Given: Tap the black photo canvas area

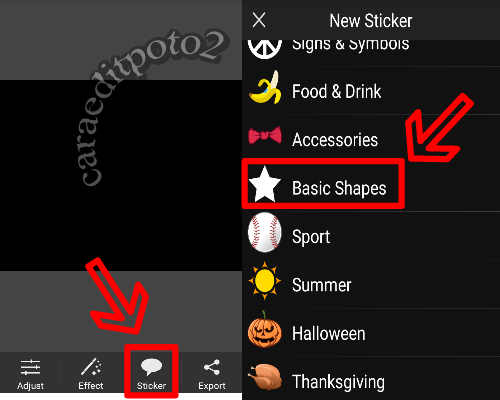Looking at the screenshot, I should [x=121, y=175].
